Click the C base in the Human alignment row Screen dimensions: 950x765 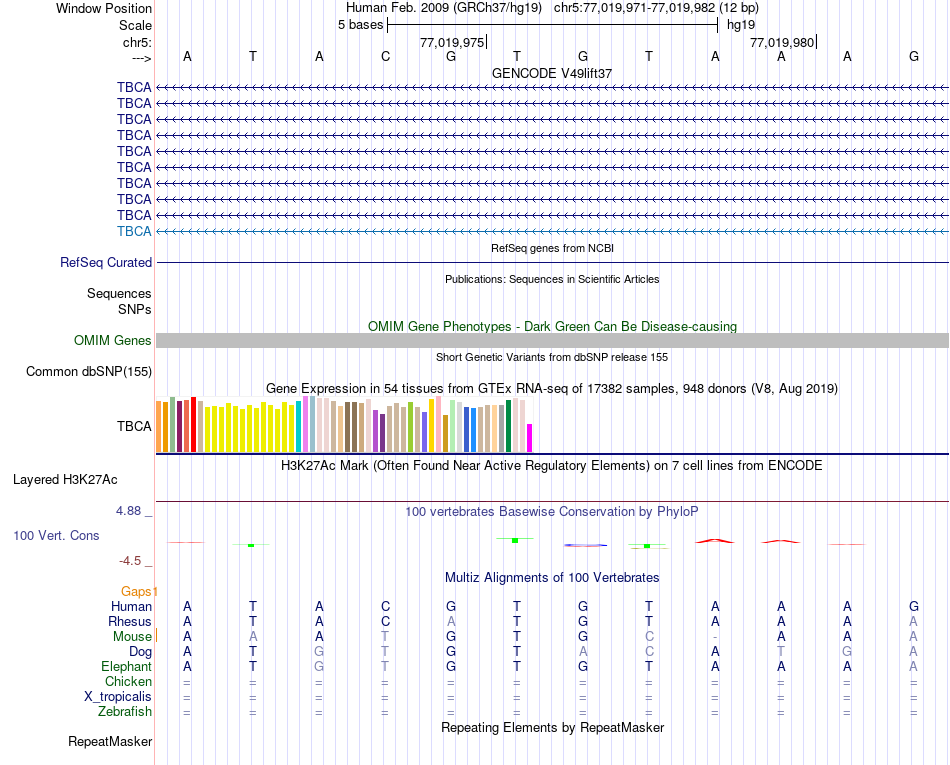pos(385,606)
